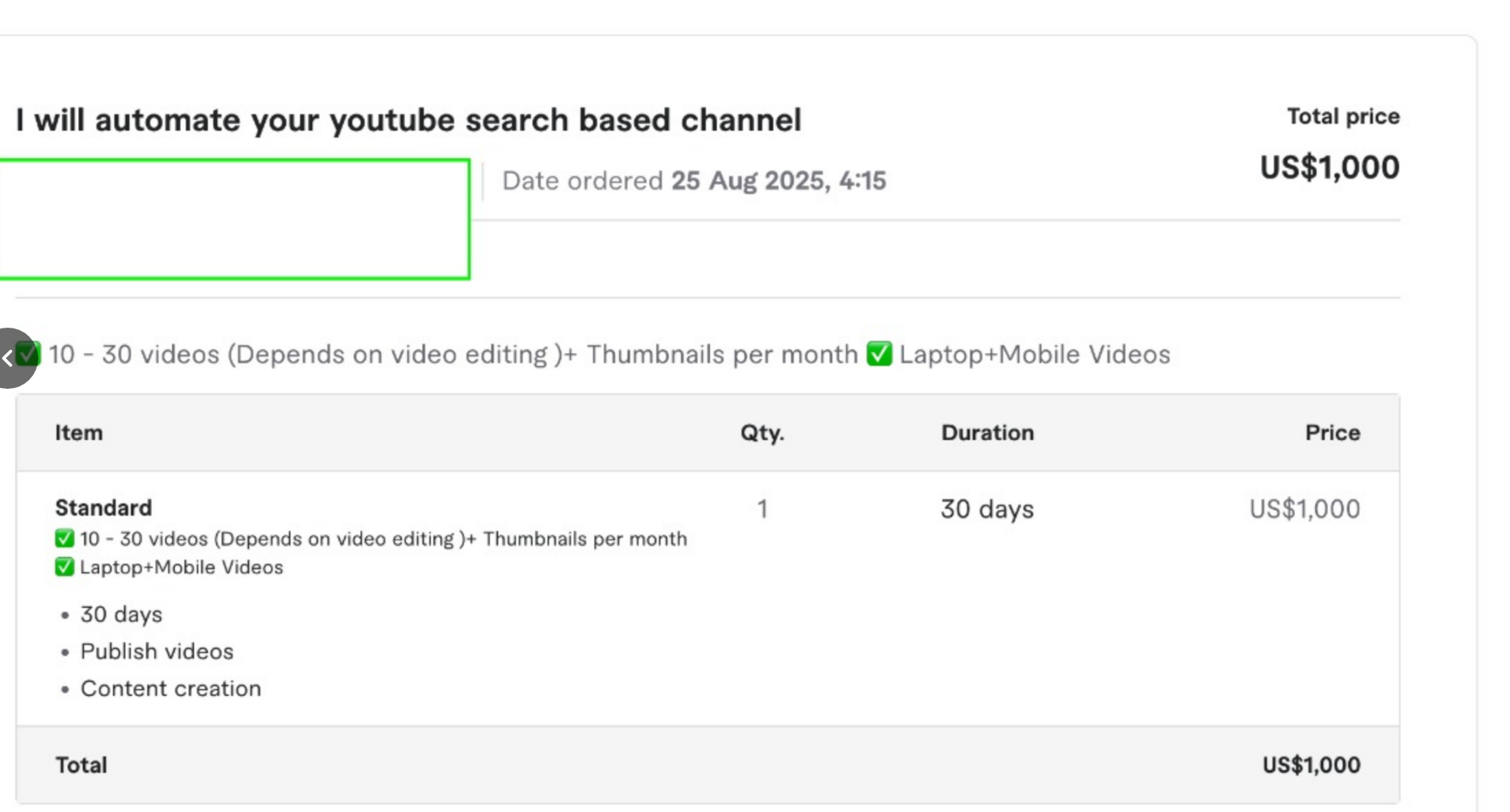Screen dimensions: 1510x812
Task: Open the gig title about youtube automation
Action: (x=409, y=120)
